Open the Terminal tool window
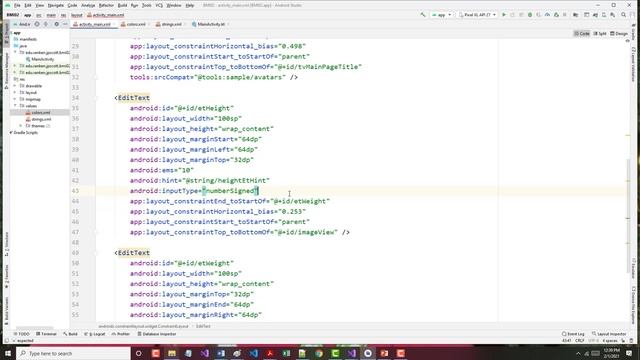 (46, 334)
